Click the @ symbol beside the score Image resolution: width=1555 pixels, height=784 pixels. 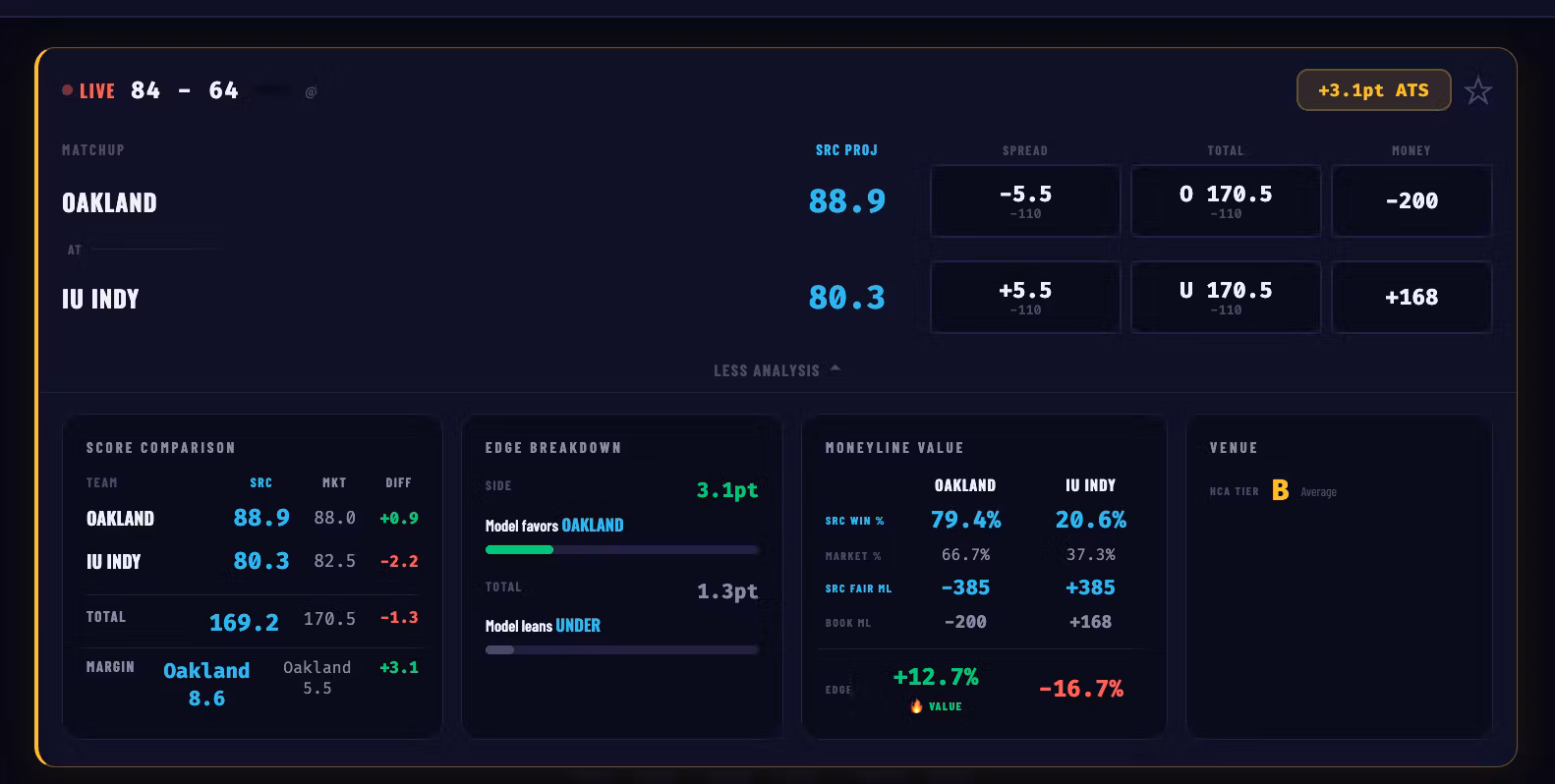(311, 92)
